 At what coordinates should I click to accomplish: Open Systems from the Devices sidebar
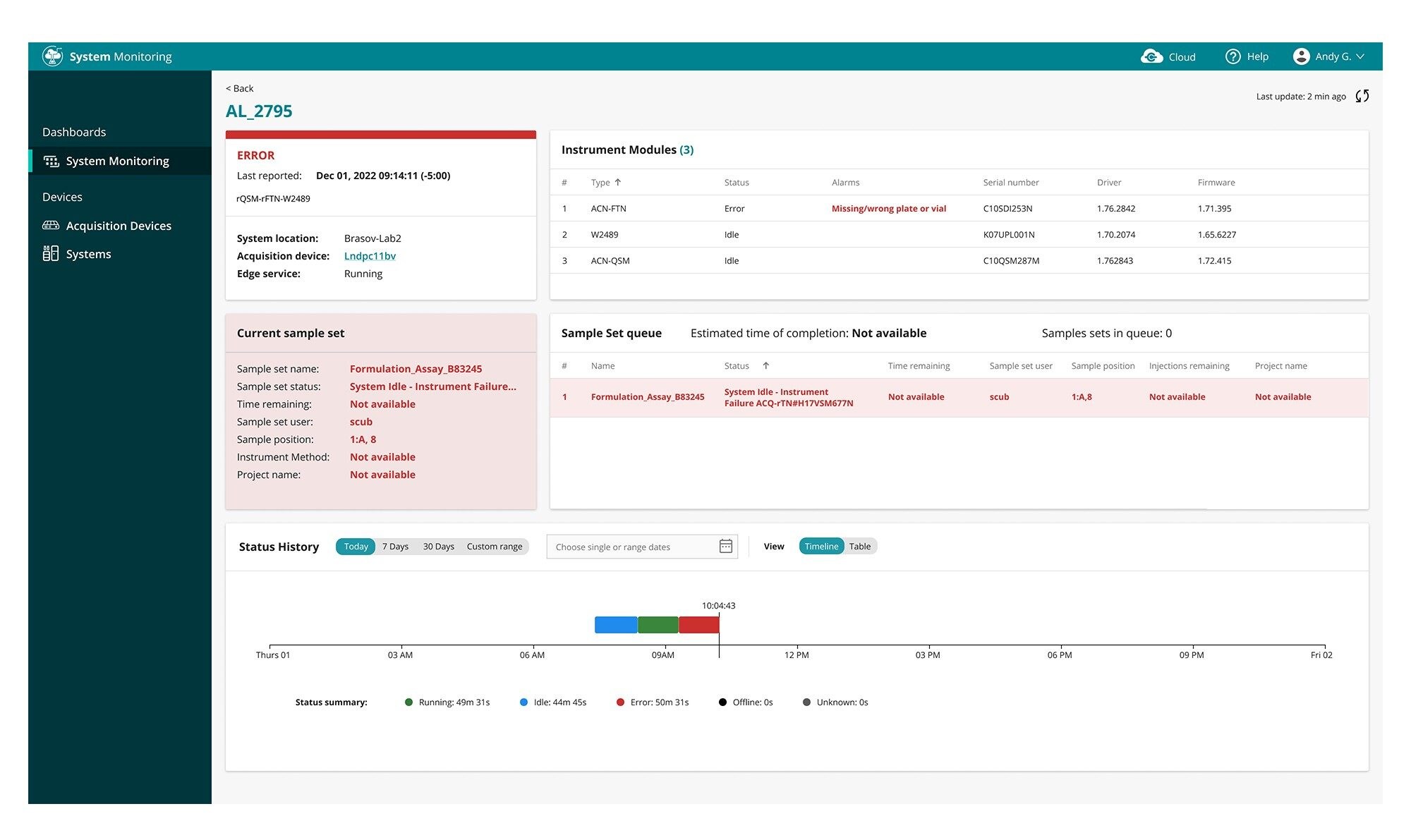[x=87, y=254]
